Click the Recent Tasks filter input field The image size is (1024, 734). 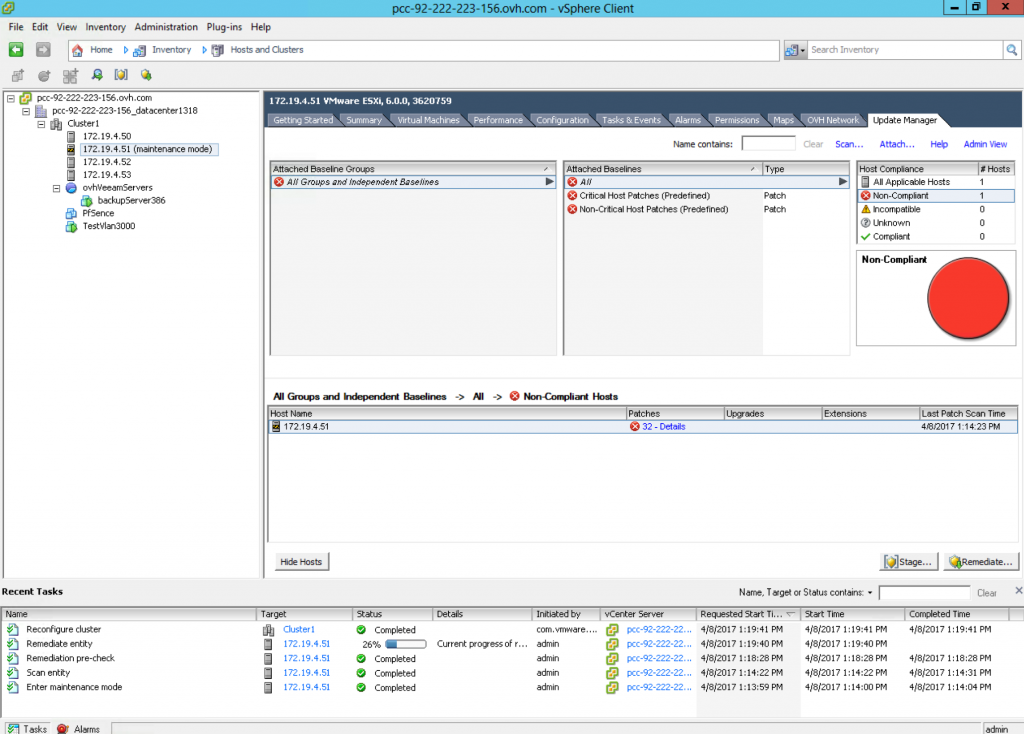click(924, 593)
